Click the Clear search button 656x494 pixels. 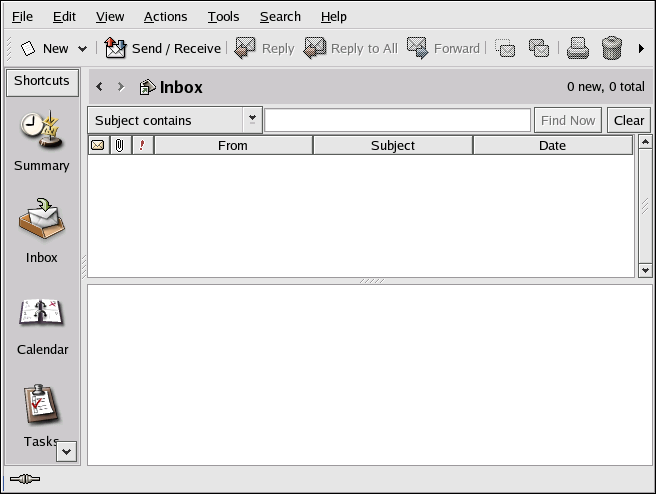click(x=628, y=120)
